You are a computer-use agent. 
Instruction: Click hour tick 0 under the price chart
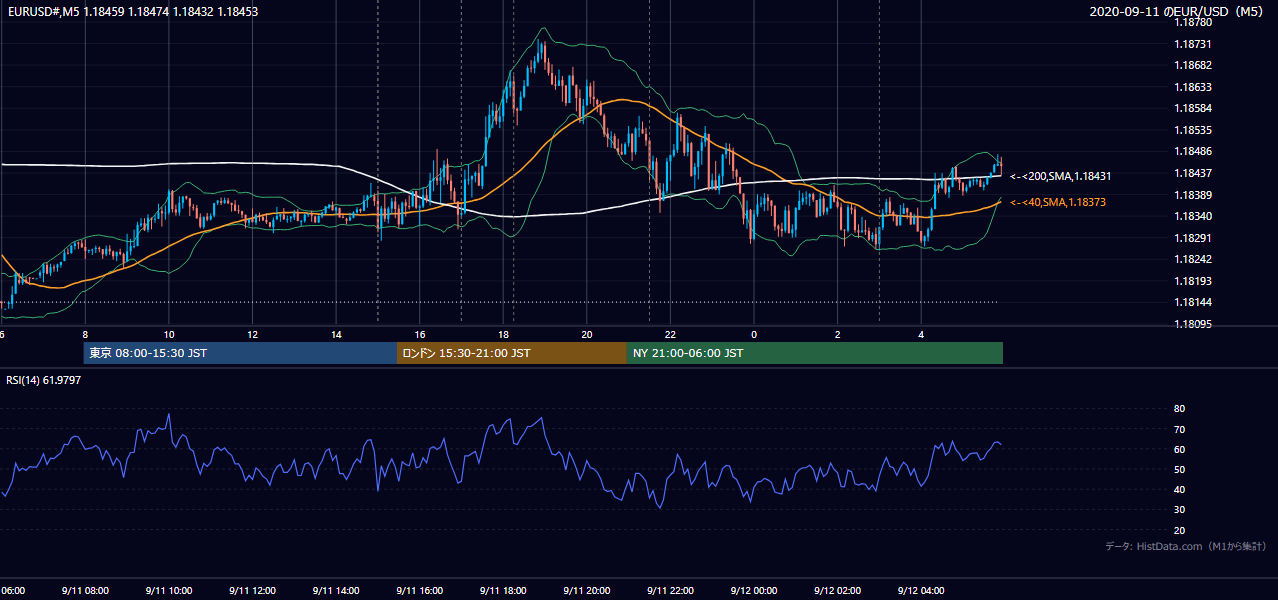pyautogui.click(x=754, y=334)
